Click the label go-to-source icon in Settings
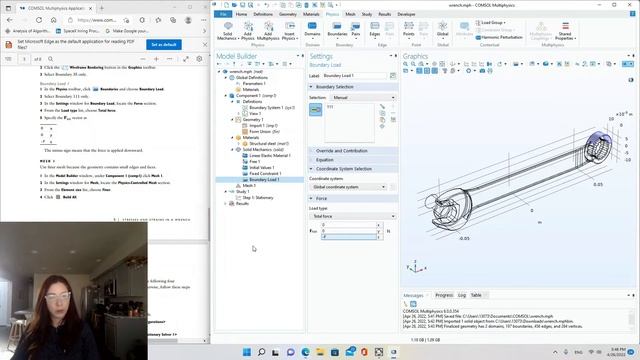This screenshot has height=360, width=640. 393,76
